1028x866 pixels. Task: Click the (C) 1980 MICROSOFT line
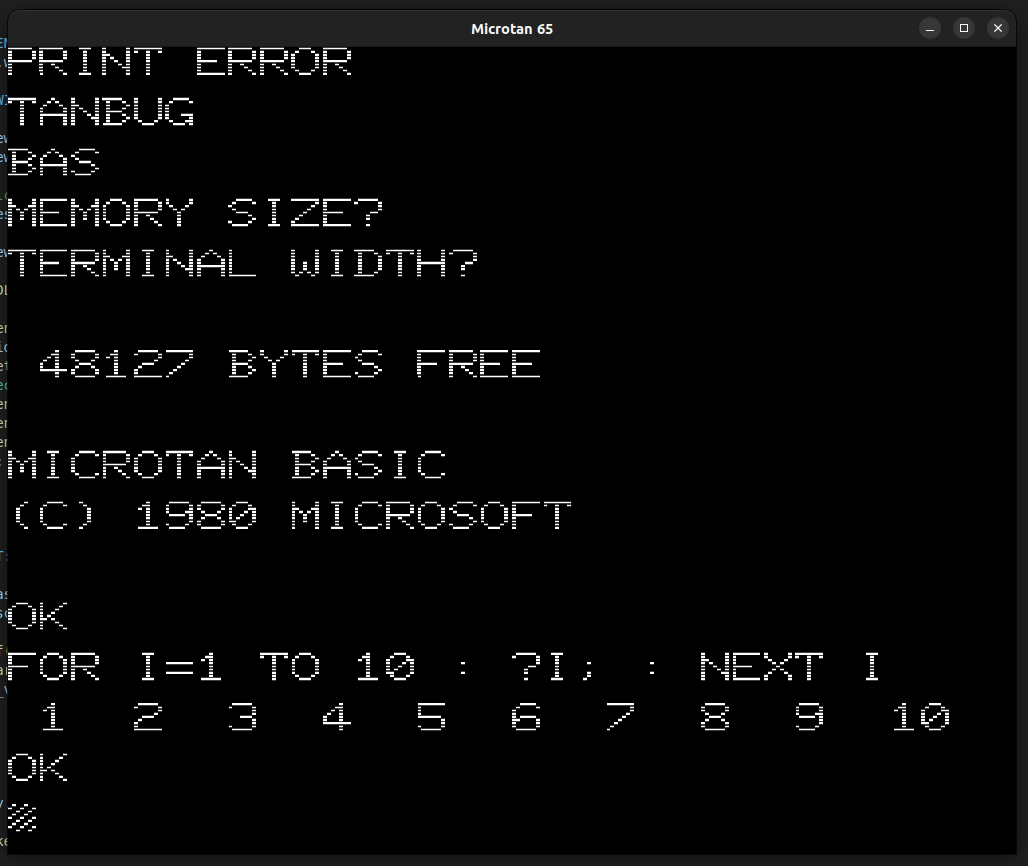pos(291,515)
